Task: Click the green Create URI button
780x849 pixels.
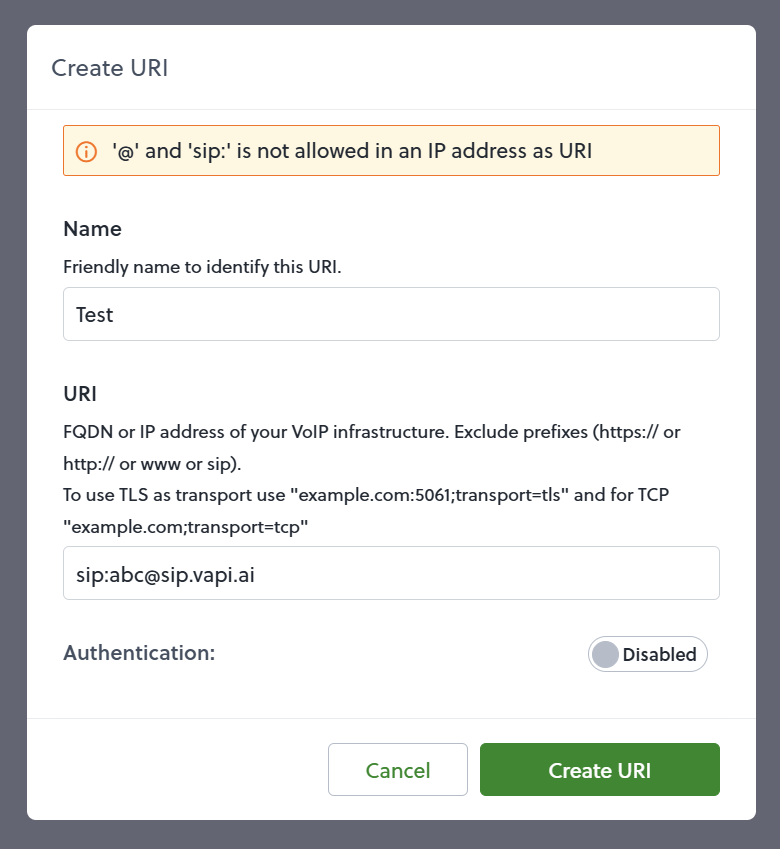Action: click(x=600, y=769)
